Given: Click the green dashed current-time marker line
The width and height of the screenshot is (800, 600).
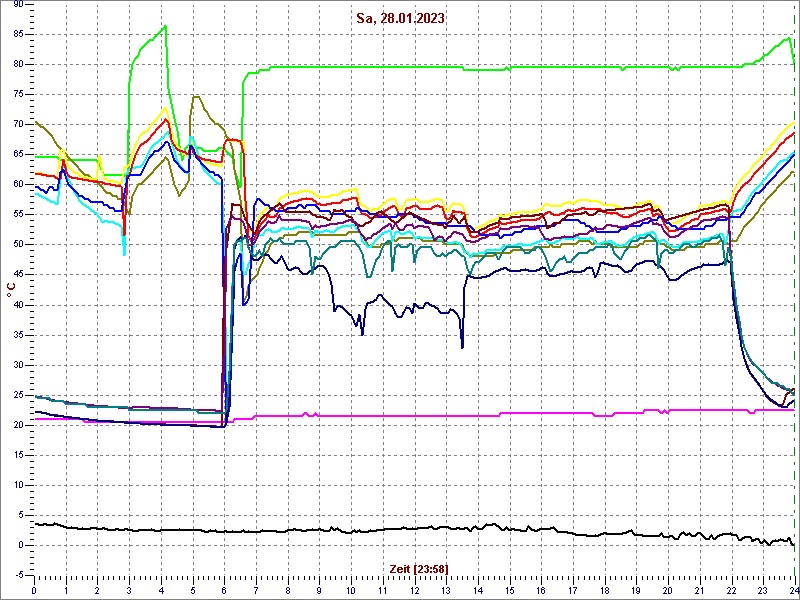Looking at the screenshot, I should point(794,290).
